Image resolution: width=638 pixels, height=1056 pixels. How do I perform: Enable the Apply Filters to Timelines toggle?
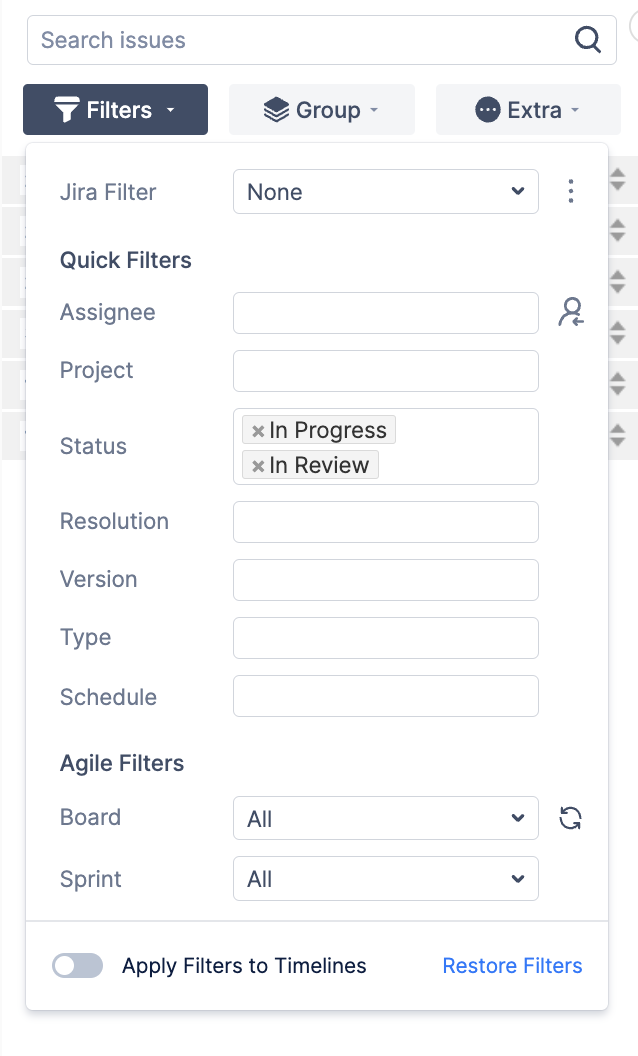(77, 966)
